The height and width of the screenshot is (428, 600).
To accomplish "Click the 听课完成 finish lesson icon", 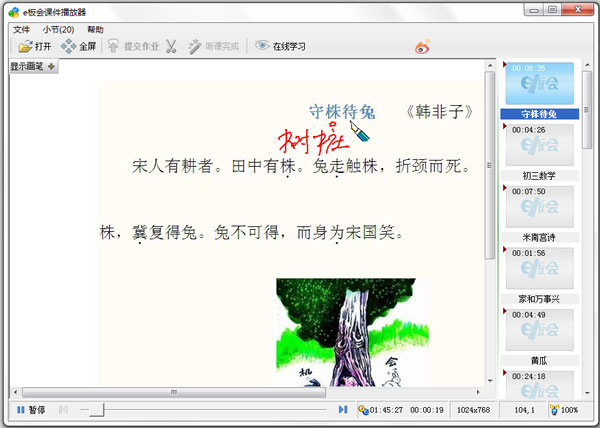I will [x=195, y=46].
